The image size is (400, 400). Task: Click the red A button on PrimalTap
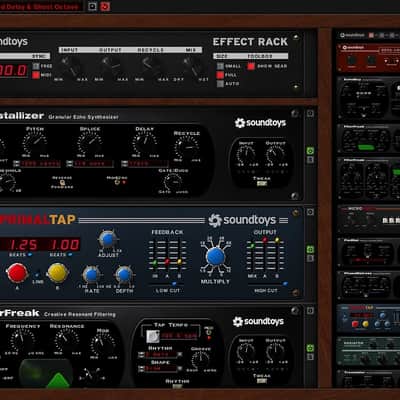click(x=17, y=273)
